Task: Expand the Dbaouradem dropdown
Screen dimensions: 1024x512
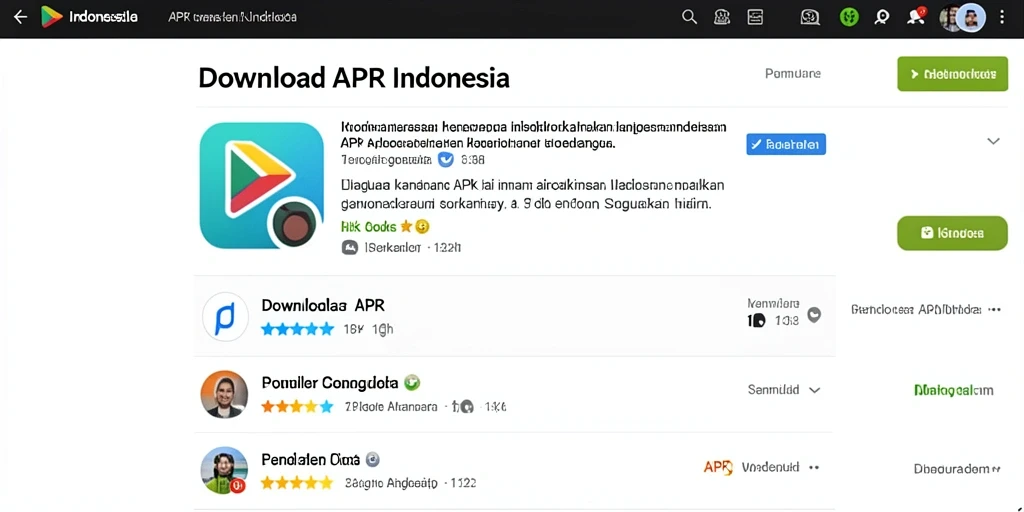Action: [957, 469]
